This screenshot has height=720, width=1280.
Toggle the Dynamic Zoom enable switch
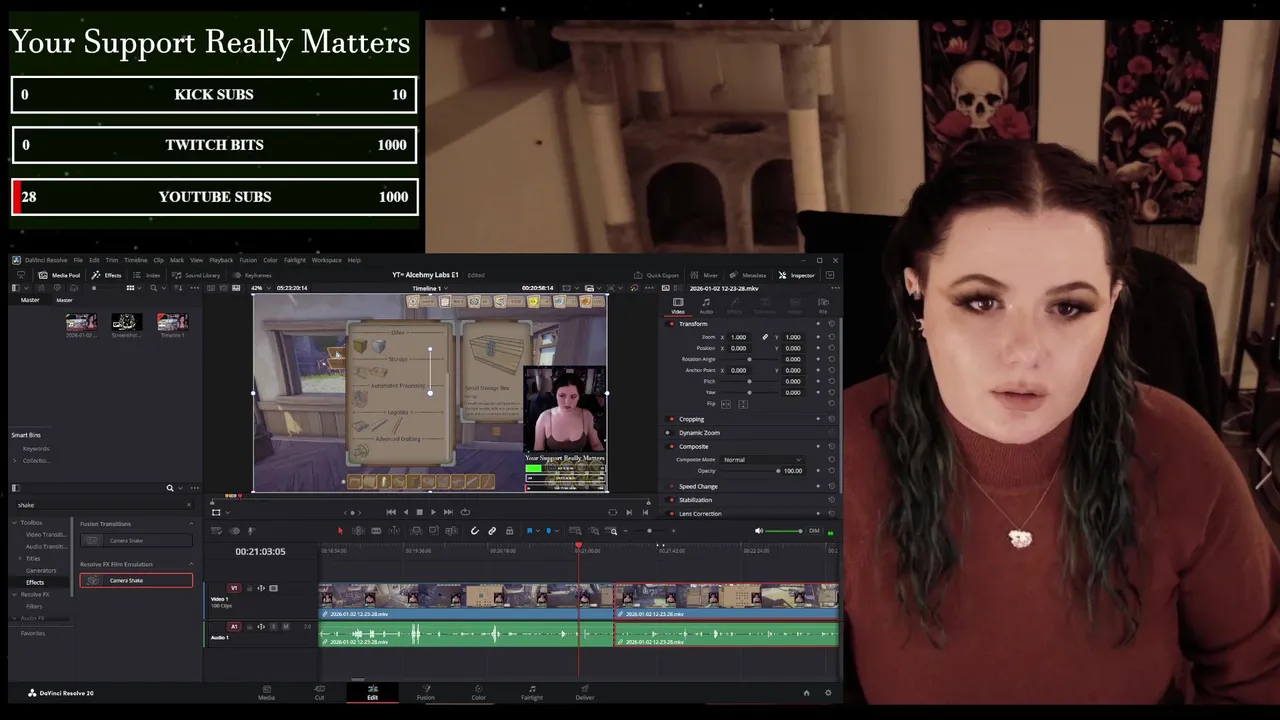671,433
